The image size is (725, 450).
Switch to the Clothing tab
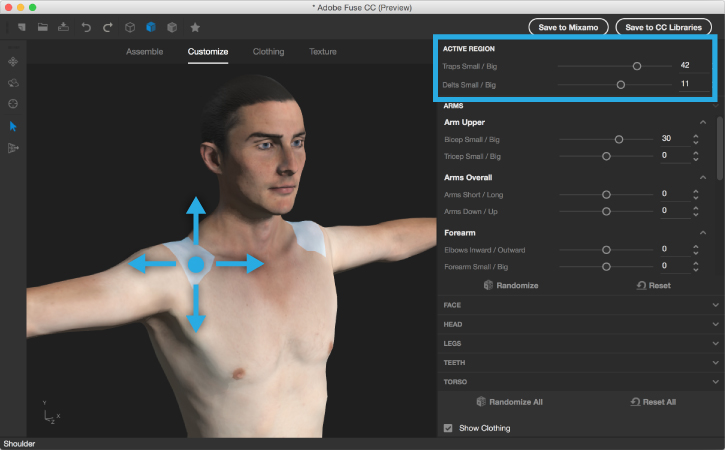(268, 51)
